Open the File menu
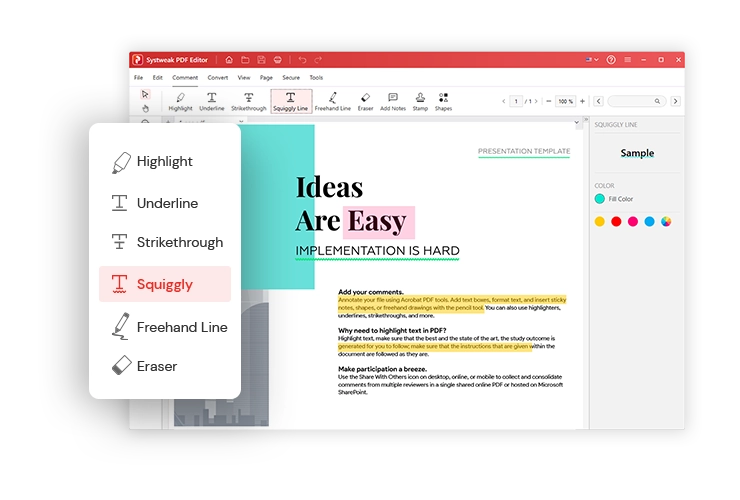This screenshot has height=500, width=740. [138, 77]
